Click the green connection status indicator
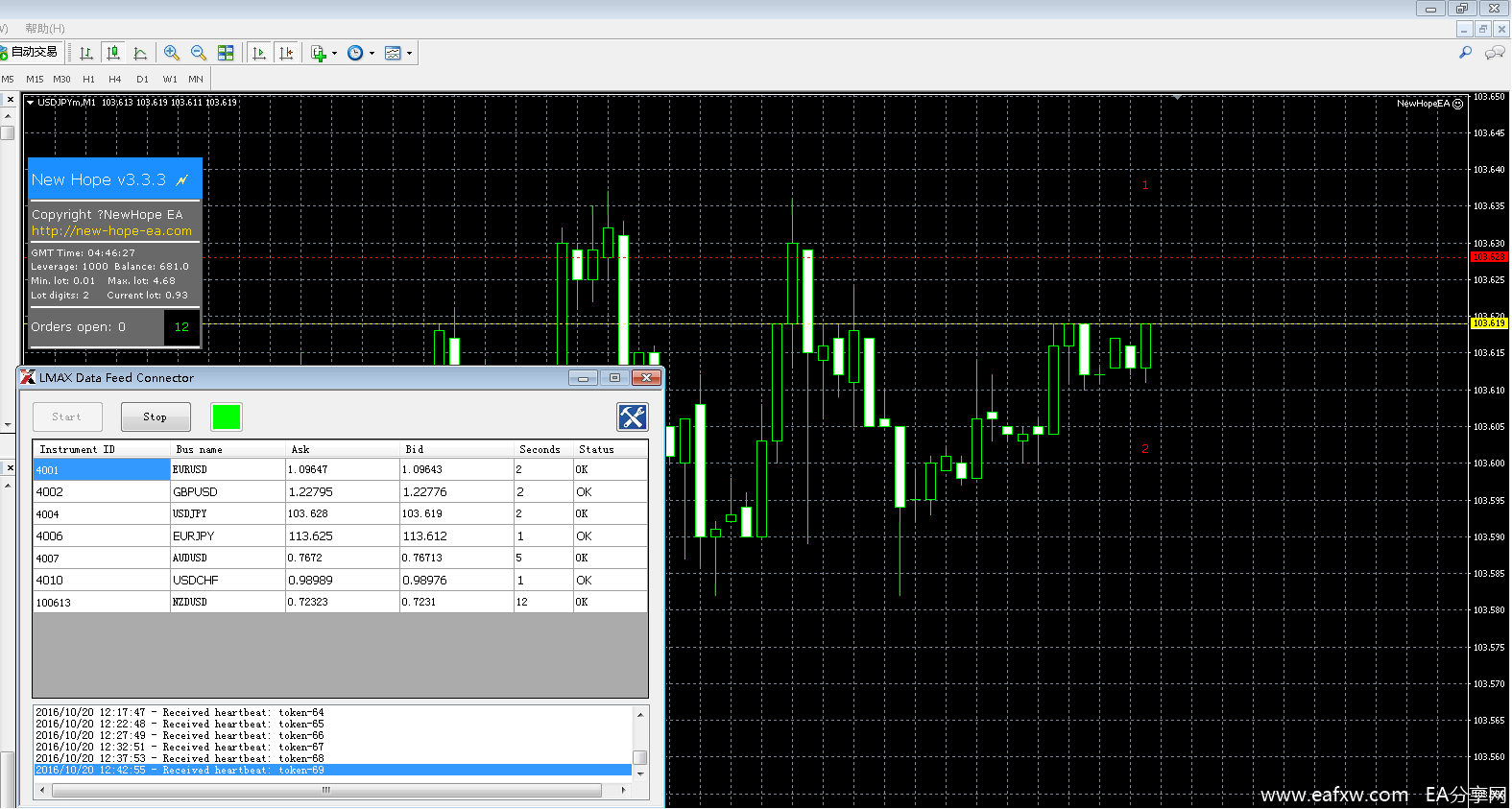This screenshot has height=809, width=1512. point(227,417)
